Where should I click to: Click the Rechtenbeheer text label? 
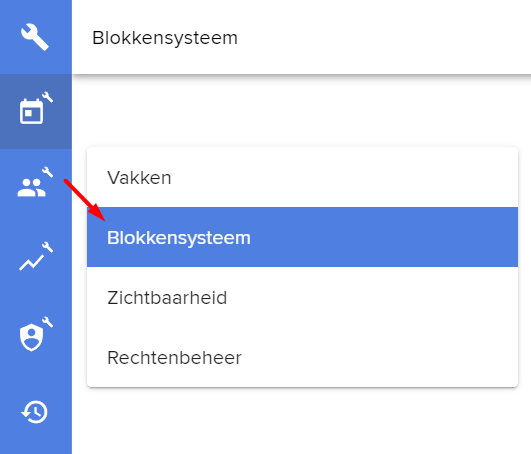click(x=174, y=358)
